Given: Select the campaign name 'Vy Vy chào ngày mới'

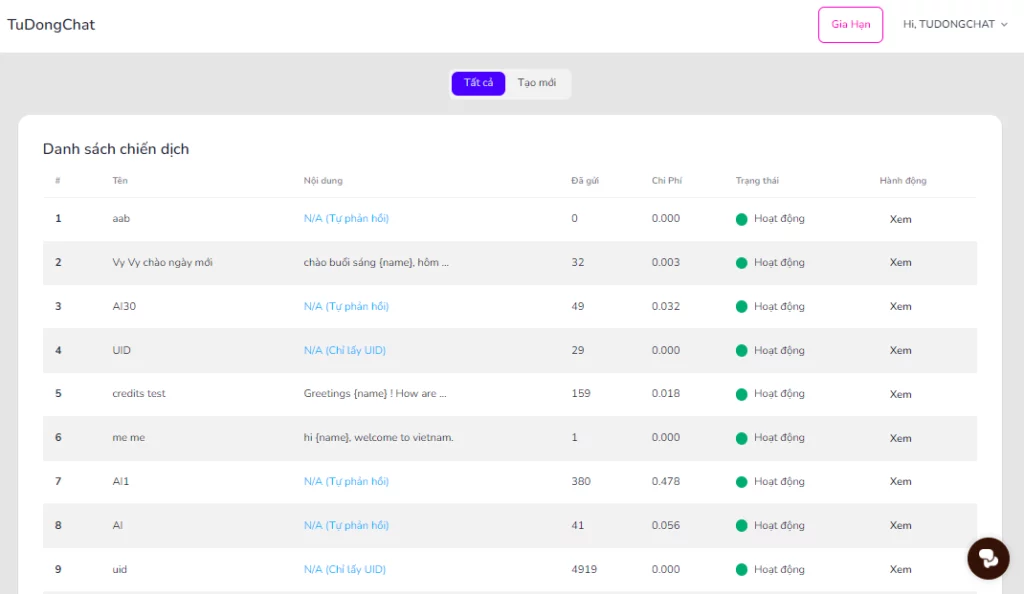Looking at the screenshot, I should (162, 262).
